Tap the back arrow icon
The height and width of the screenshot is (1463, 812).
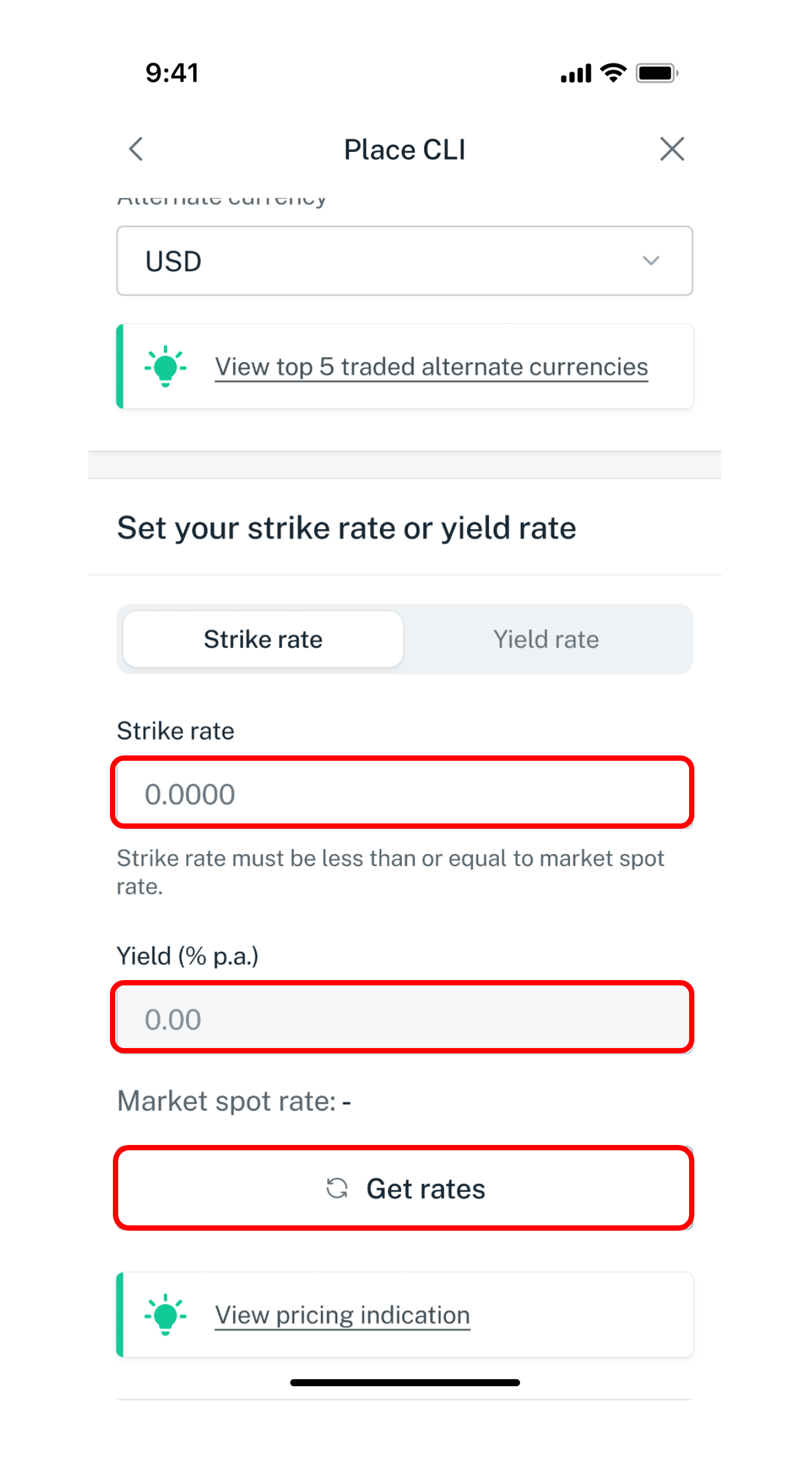point(137,149)
